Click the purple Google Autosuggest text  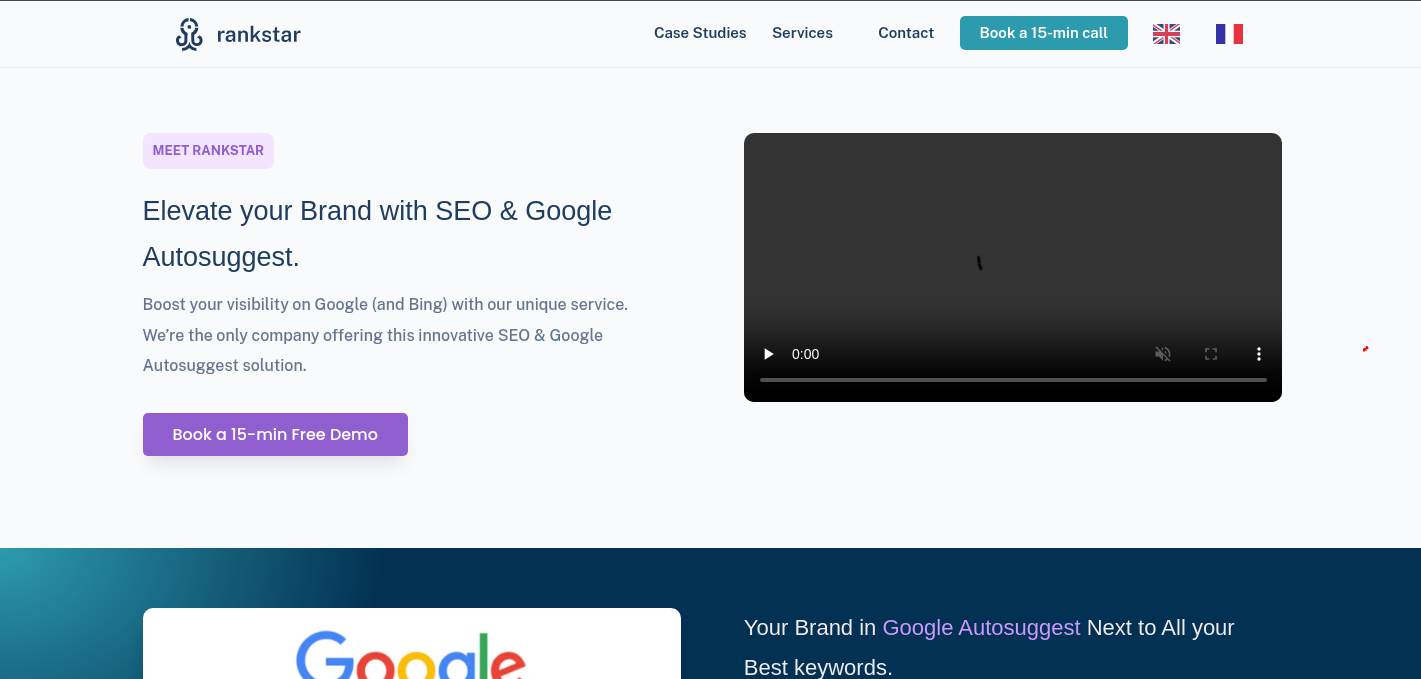(x=981, y=628)
